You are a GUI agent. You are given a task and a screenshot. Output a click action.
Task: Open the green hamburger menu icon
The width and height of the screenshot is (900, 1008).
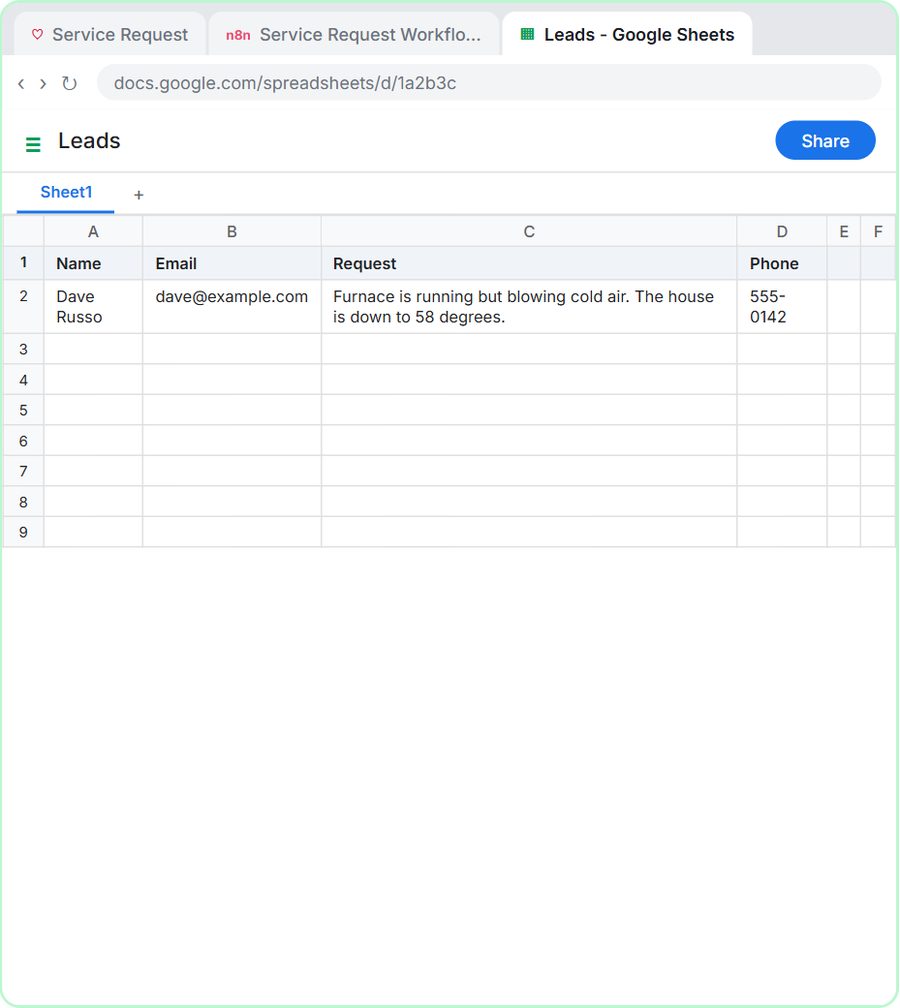click(x=33, y=145)
